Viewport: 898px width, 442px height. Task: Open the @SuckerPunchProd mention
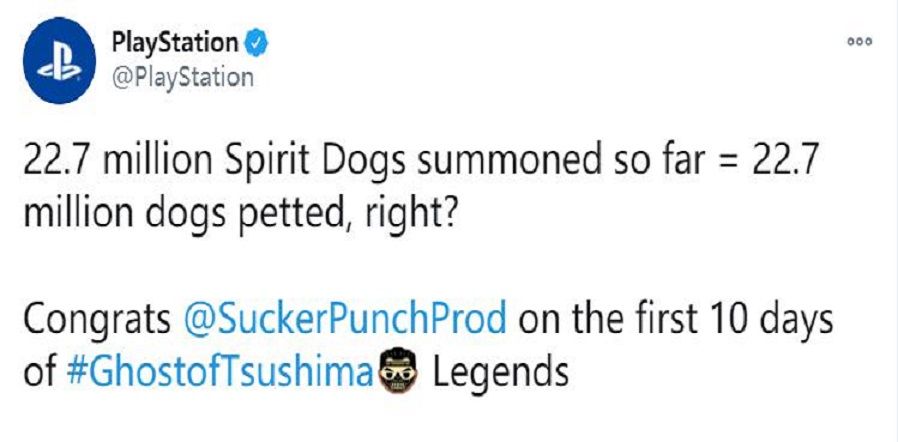click(x=345, y=321)
